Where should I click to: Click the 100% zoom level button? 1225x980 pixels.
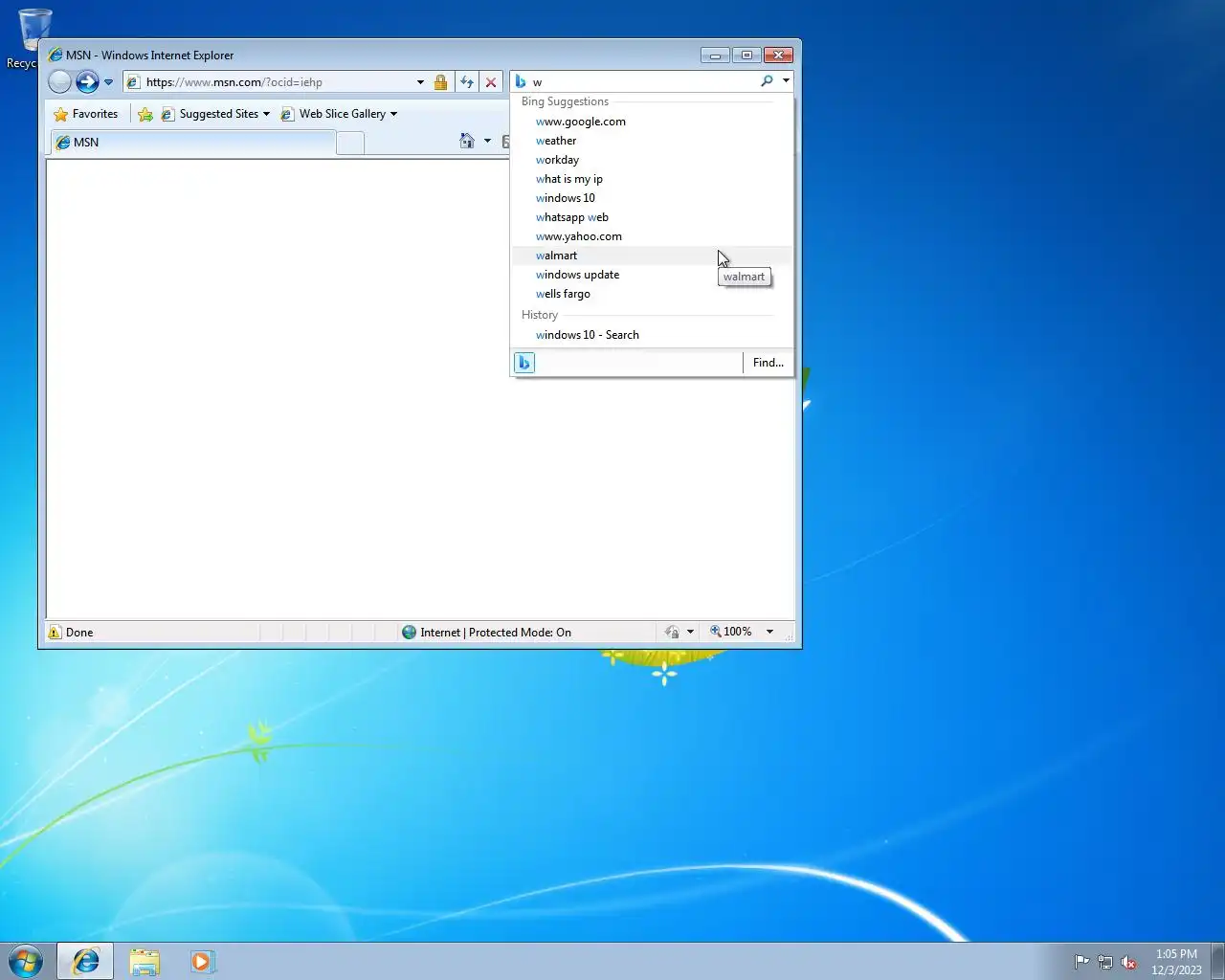730,632
